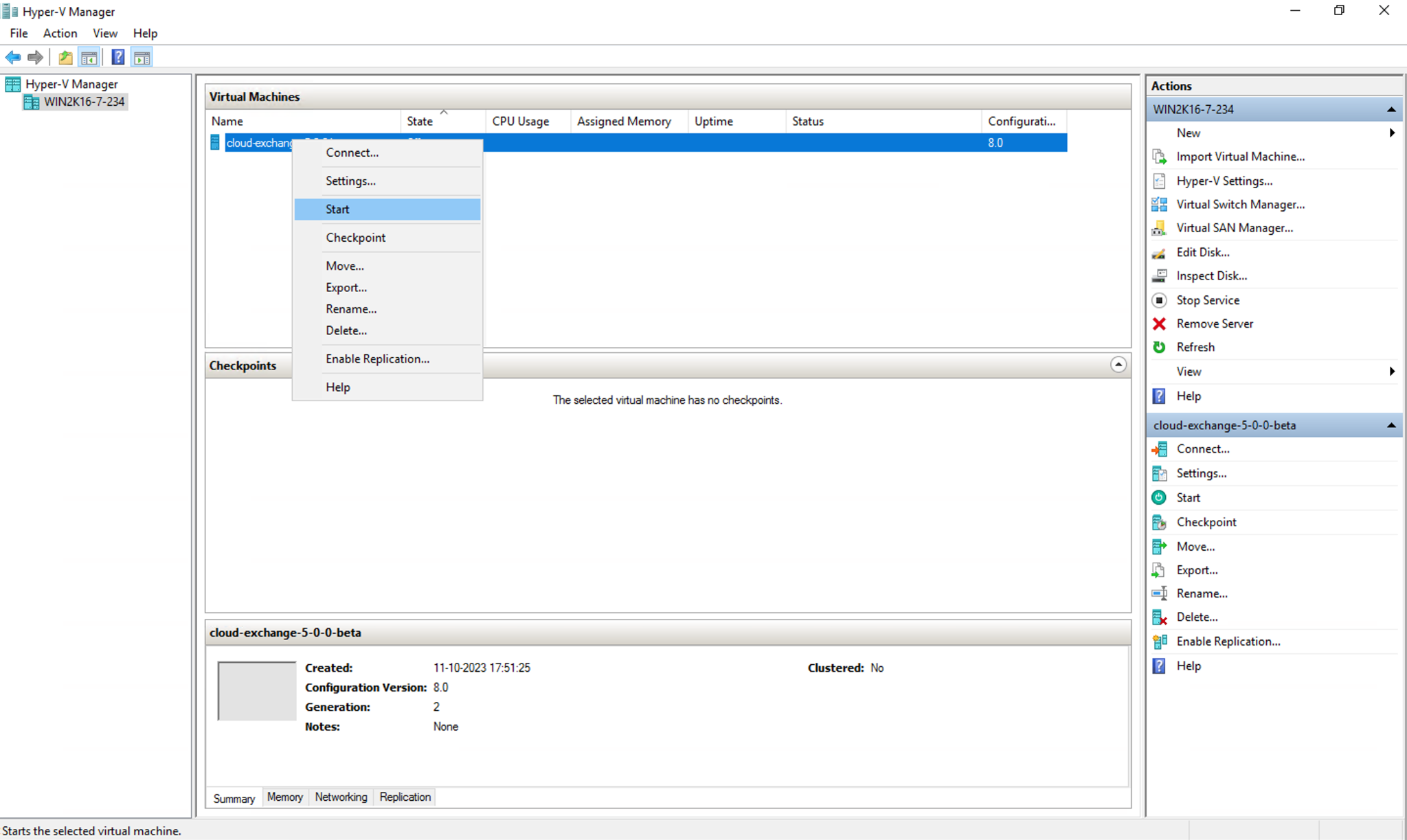Viewport: 1407px width, 840px height.
Task: Open the File menu
Action: tap(19, 33)
